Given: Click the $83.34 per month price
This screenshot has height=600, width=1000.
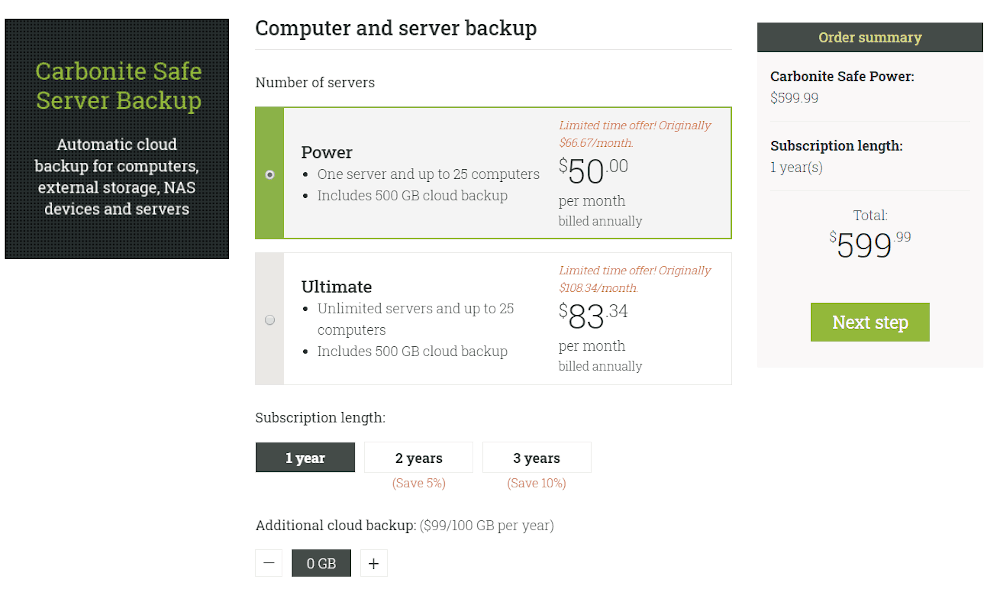Looking at the screenshot, I should 593,316.
